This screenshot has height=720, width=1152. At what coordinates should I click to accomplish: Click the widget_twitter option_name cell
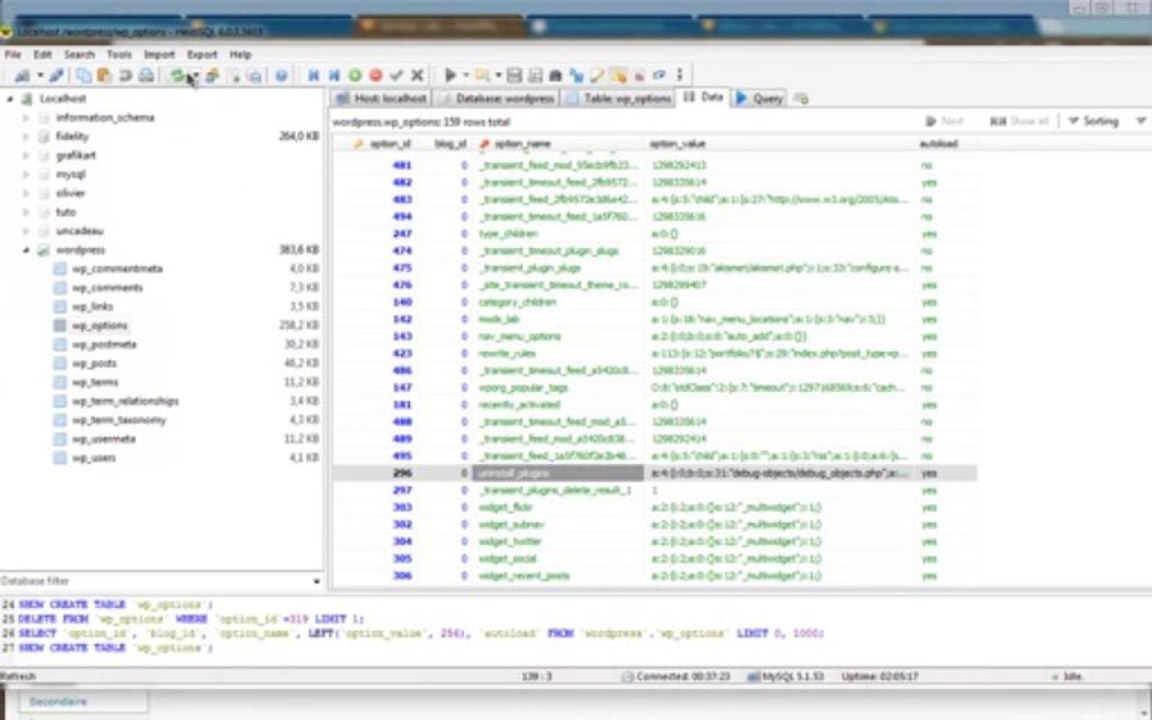click(560, 541)
